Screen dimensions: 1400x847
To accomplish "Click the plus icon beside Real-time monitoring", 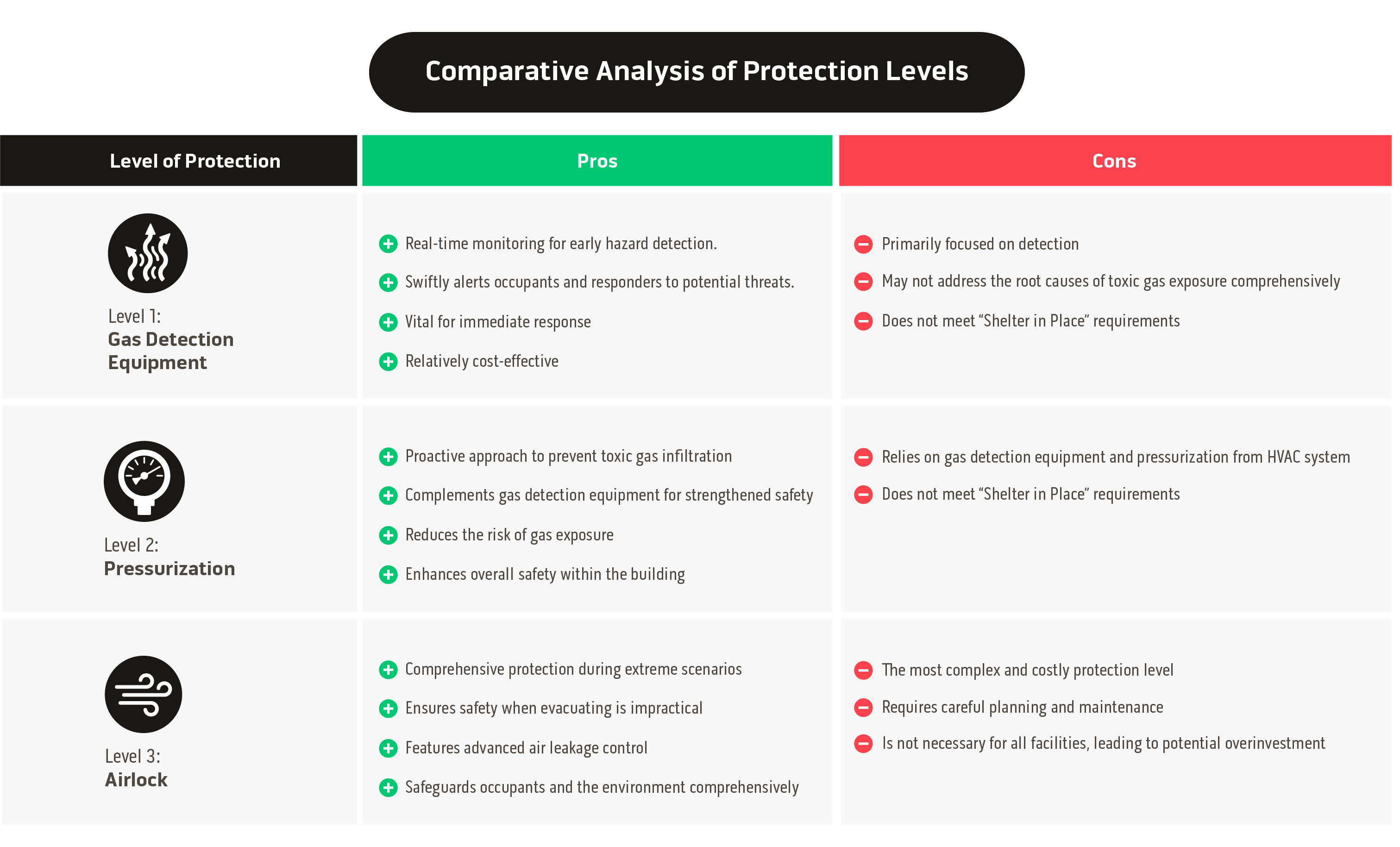I will 388,244.
